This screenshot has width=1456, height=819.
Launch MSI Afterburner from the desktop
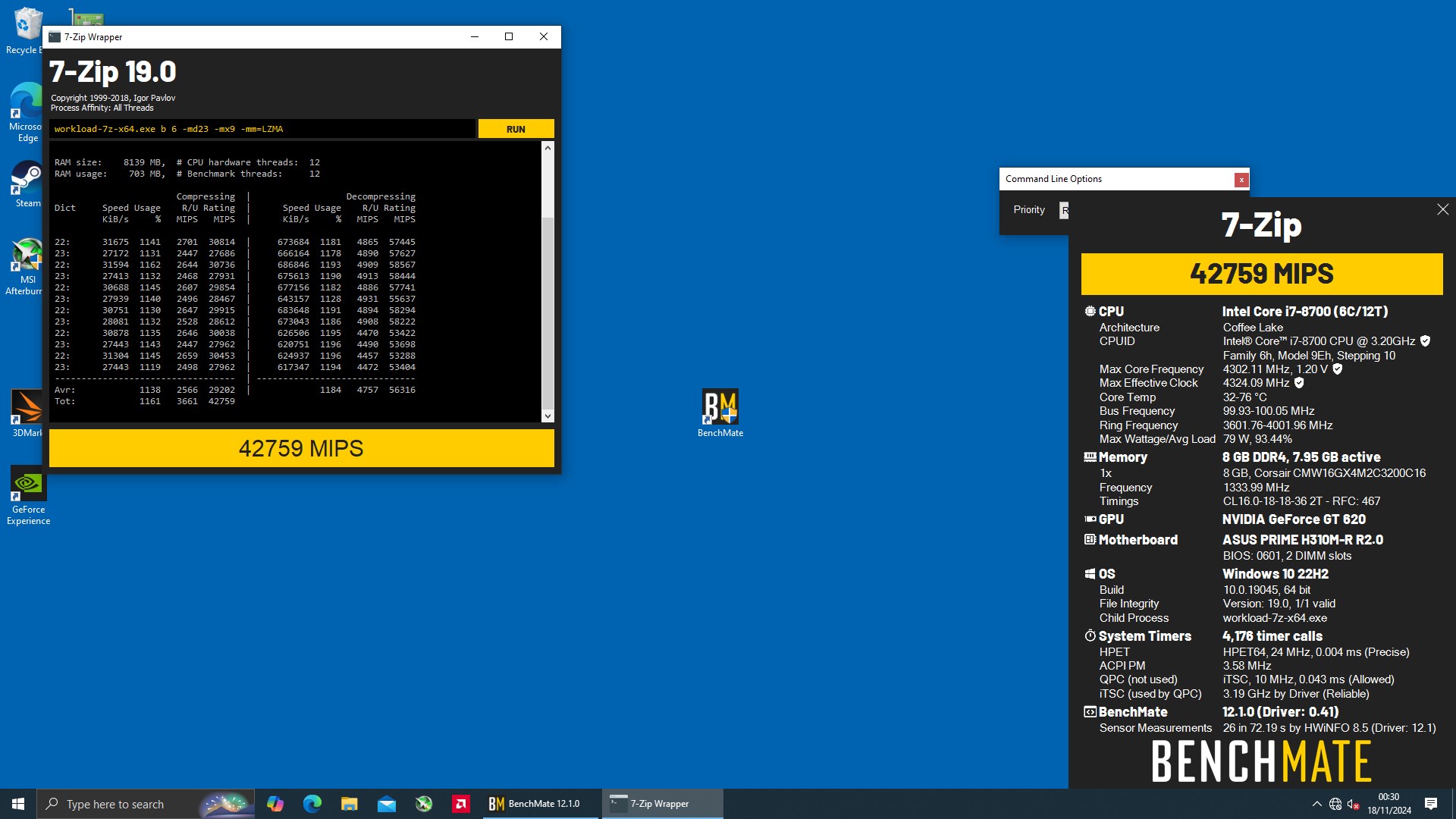(27, 266)
